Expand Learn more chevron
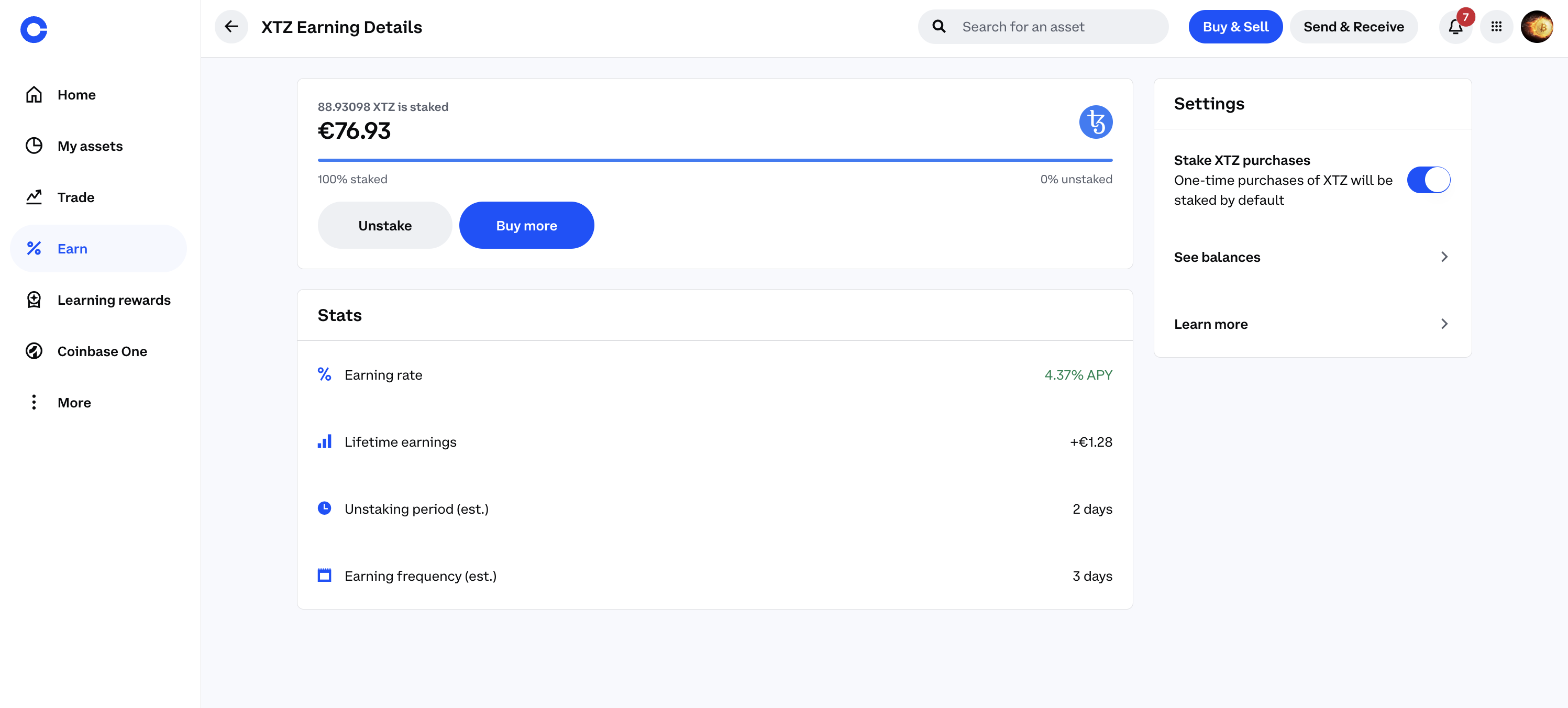 (1444, 324)
